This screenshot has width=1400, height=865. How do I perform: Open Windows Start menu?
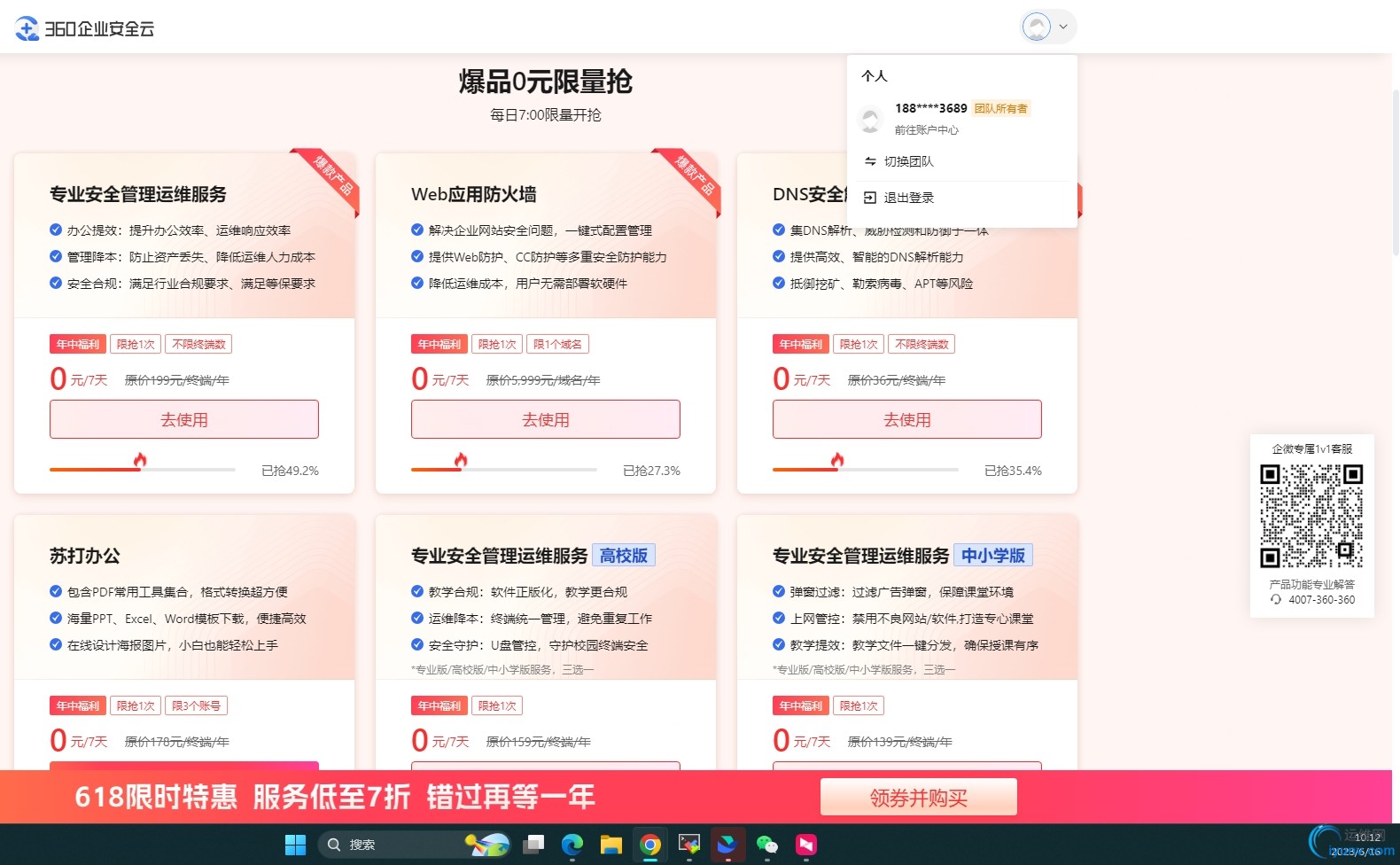tap(295, 845)
